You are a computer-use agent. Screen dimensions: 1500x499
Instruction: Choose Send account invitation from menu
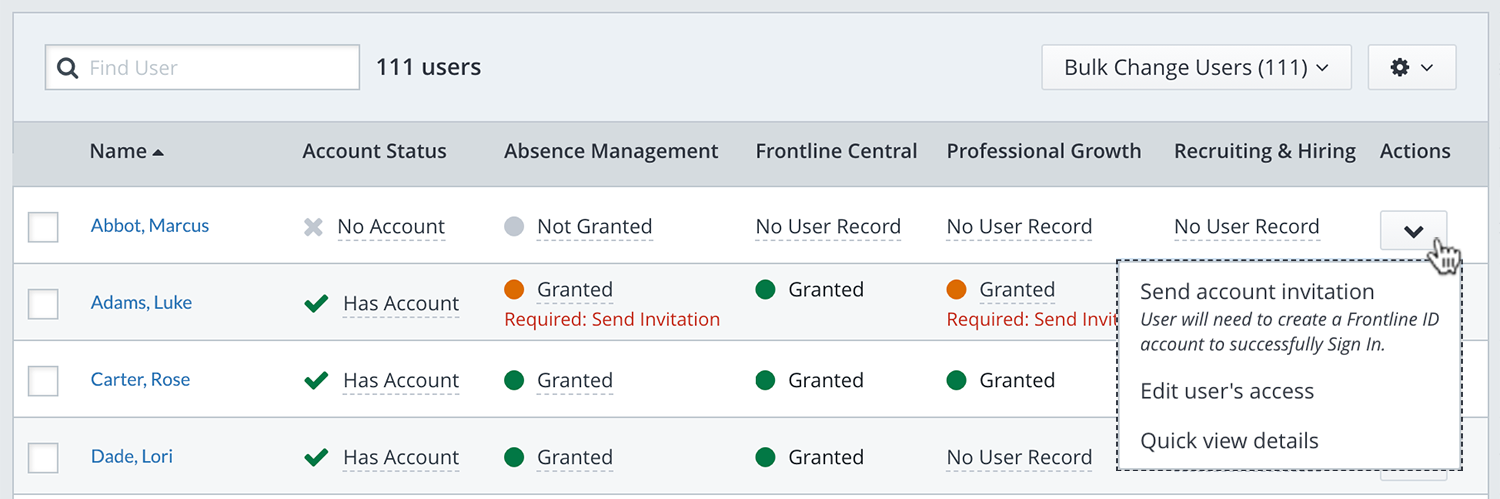tap(1257, 292)
